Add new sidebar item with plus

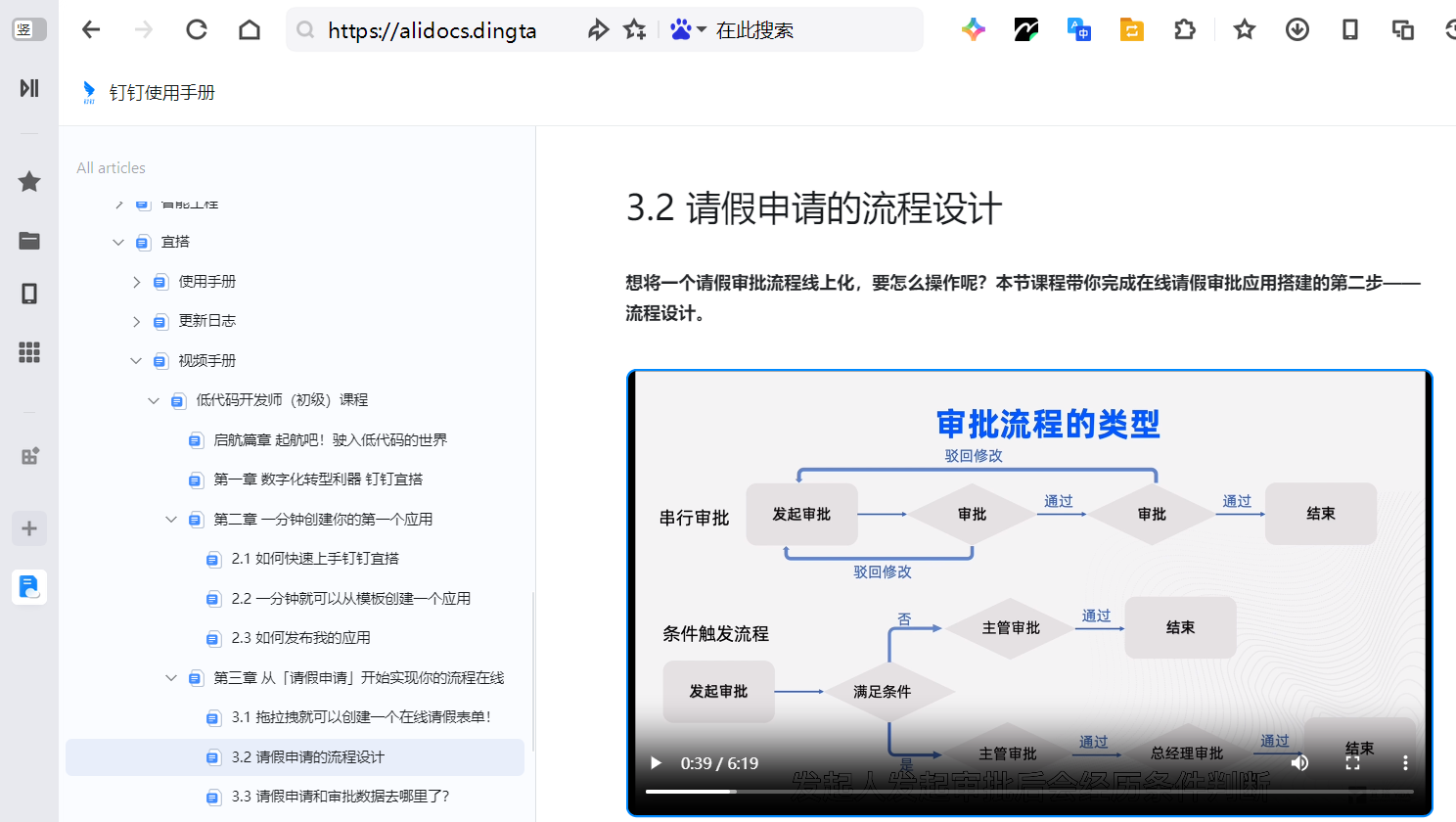click(29, 528)
